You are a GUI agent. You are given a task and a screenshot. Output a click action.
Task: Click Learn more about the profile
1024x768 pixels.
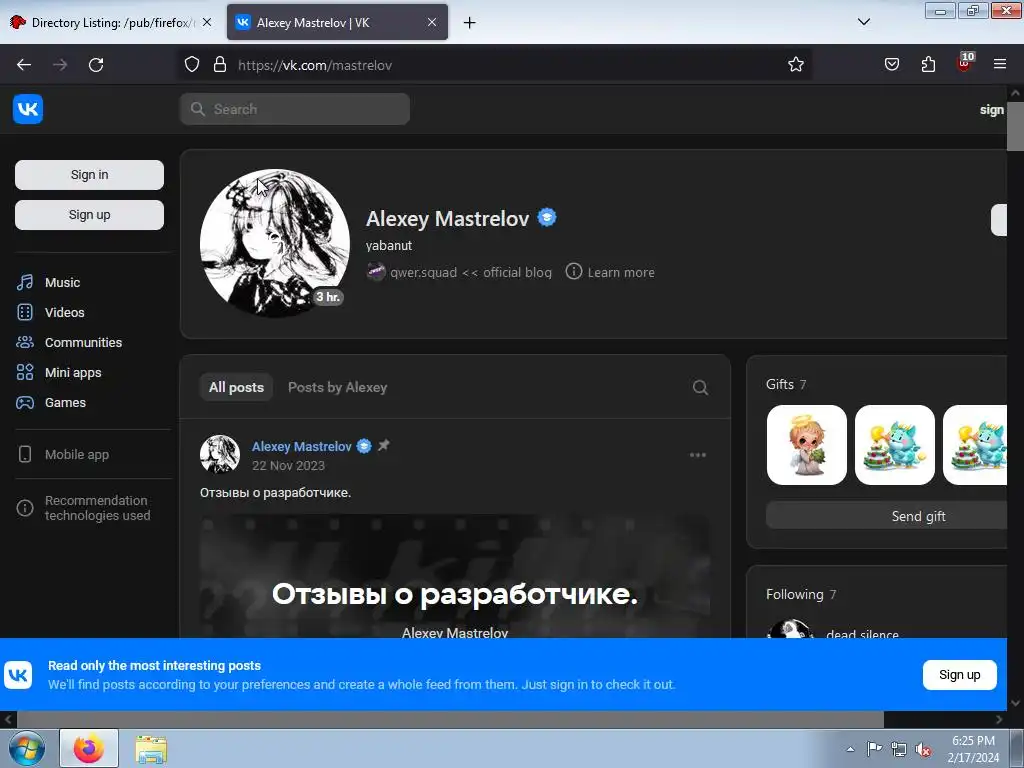[610, 272]
